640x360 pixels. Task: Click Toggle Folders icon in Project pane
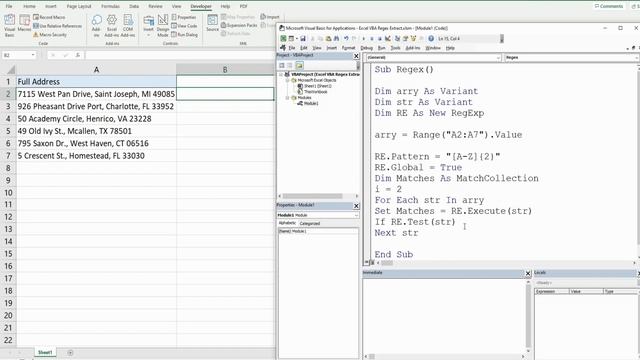coord(299,65)
